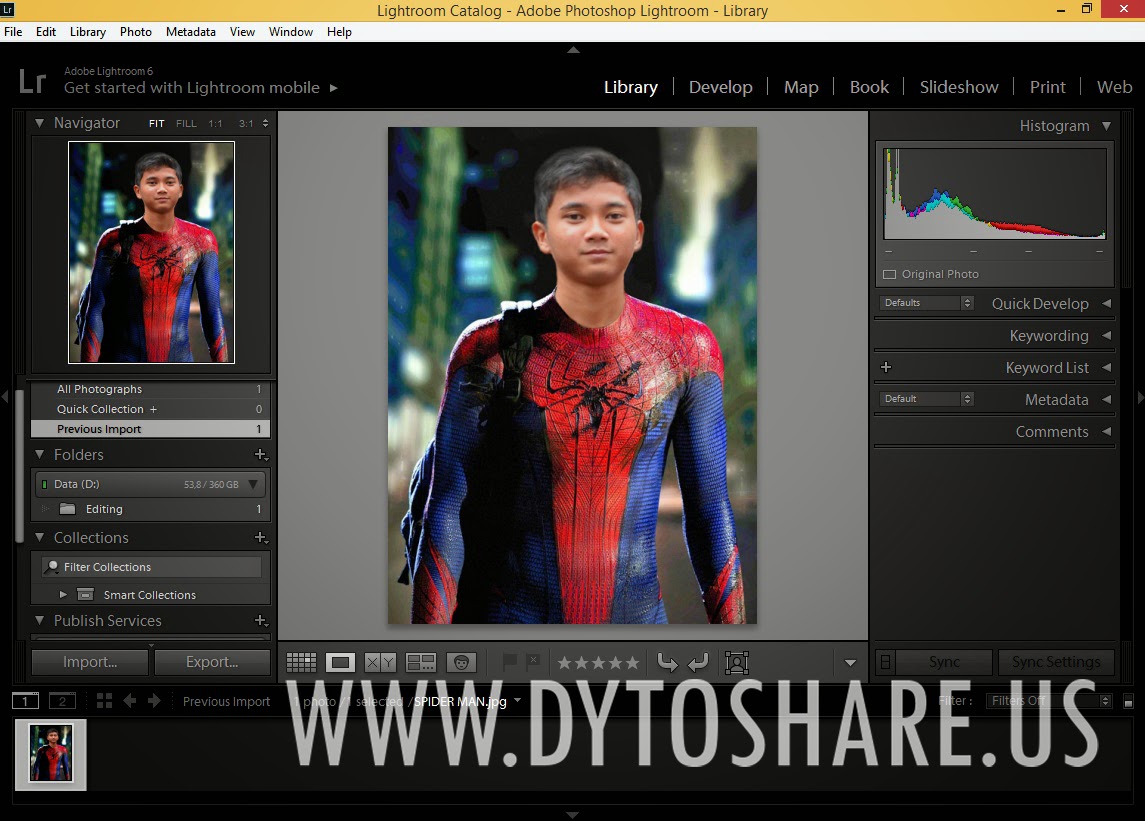Open toolbar content dropdown triangle
This screenshot has width=1145, height=821.
[850, 663]
